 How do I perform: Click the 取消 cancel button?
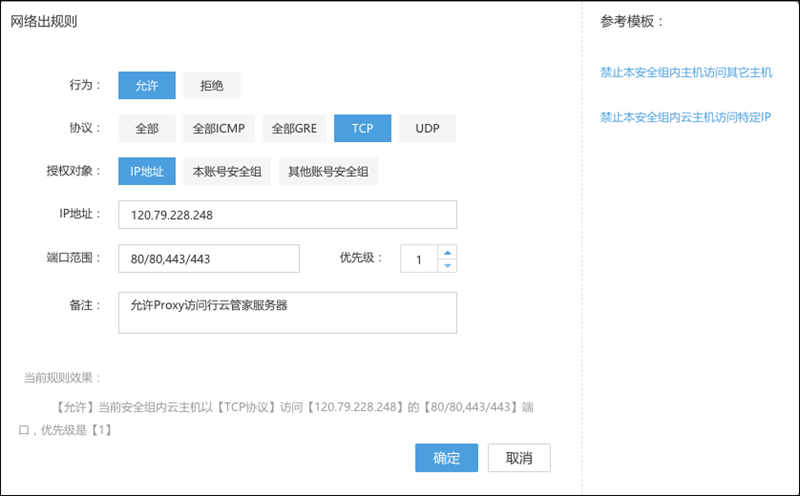[519, 458]
